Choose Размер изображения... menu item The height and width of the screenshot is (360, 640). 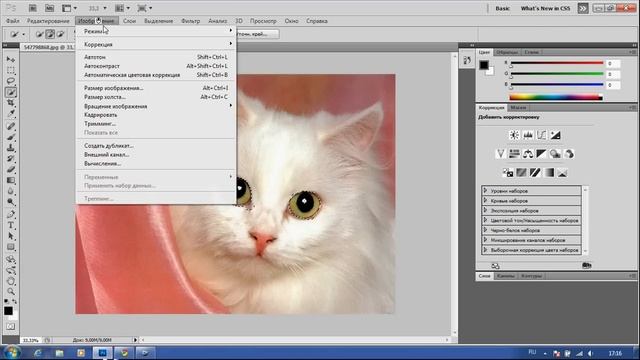point(156,88)
